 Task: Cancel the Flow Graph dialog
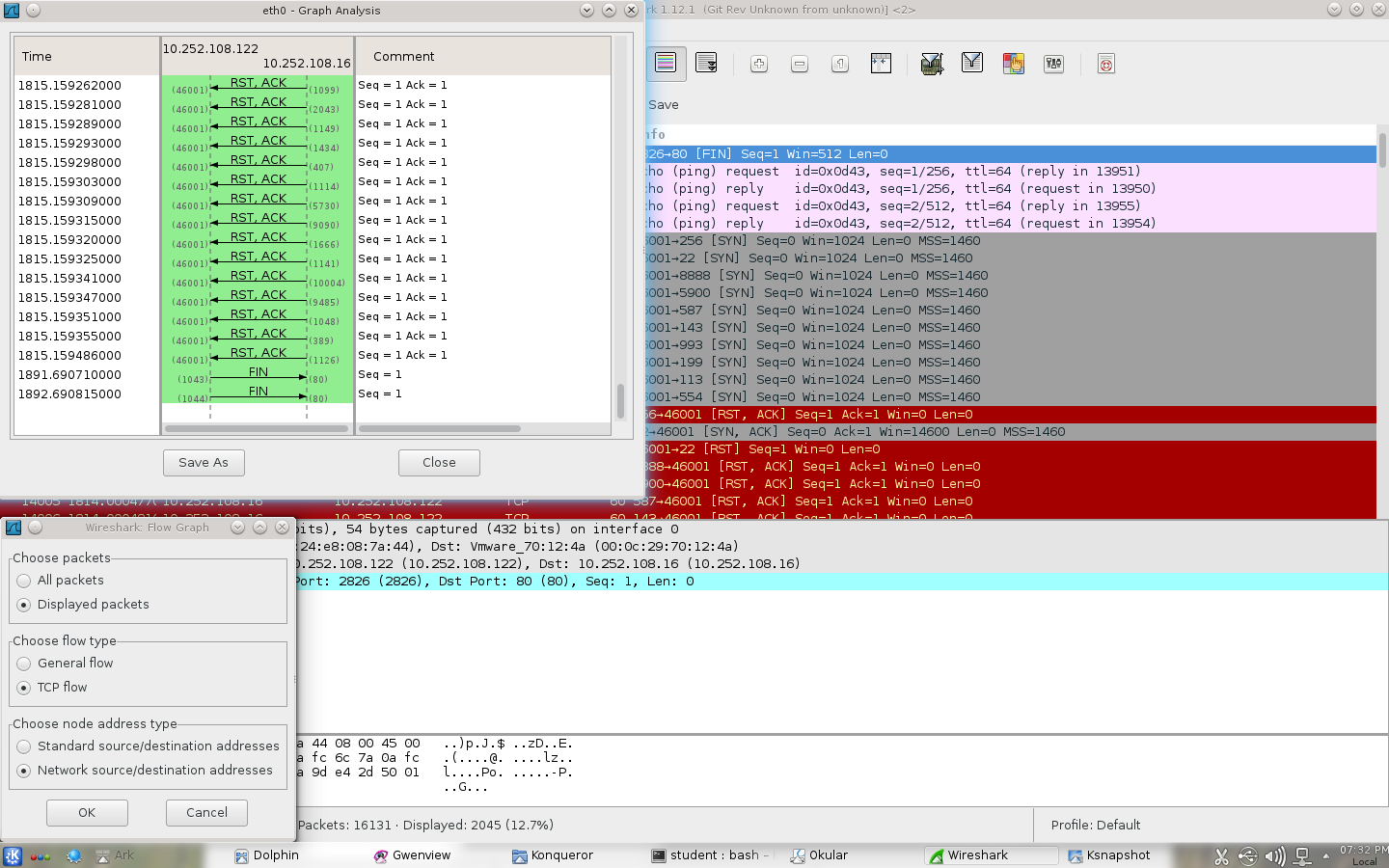(206, 812)
